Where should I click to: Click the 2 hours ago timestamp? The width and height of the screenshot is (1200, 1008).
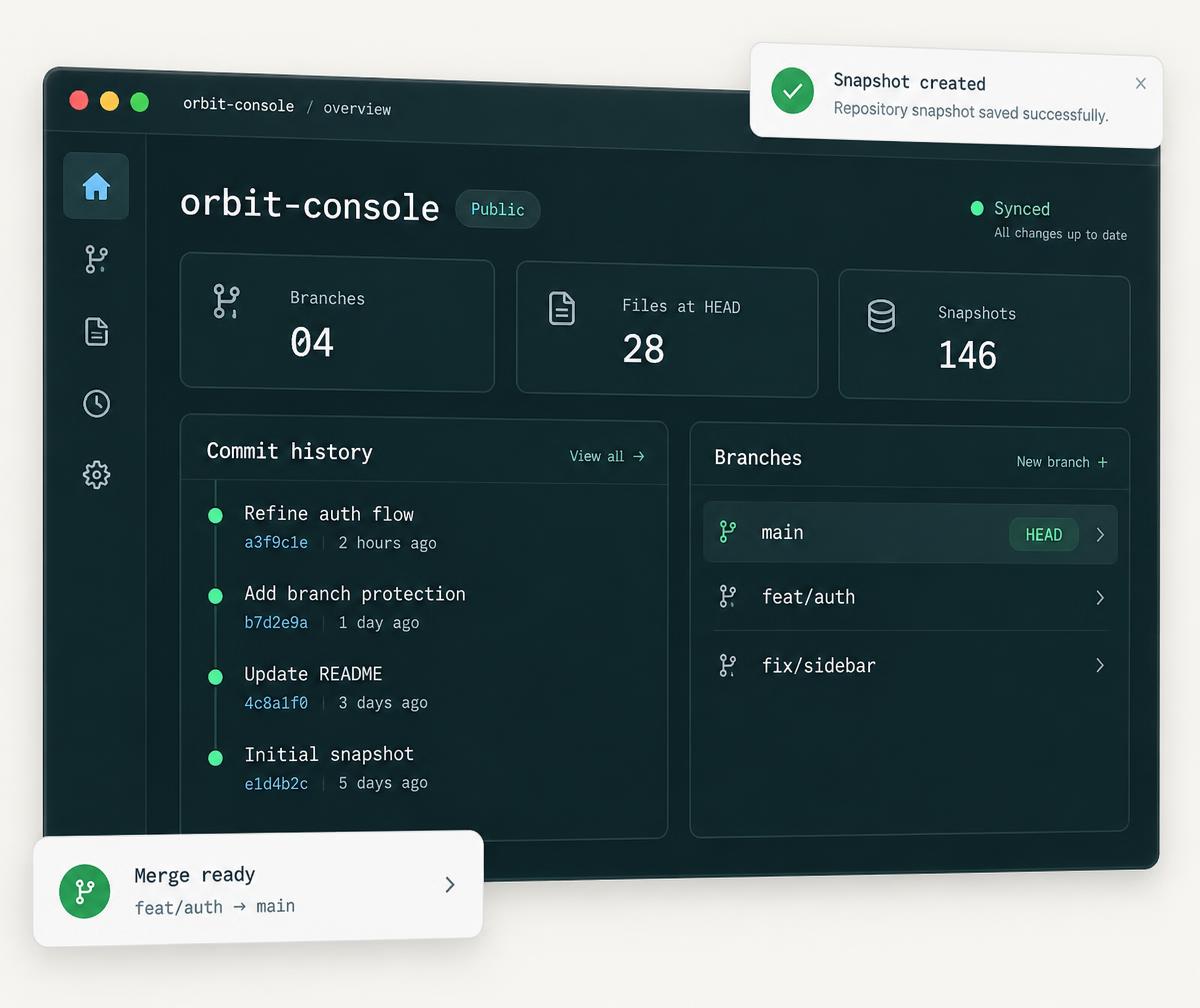387,543
